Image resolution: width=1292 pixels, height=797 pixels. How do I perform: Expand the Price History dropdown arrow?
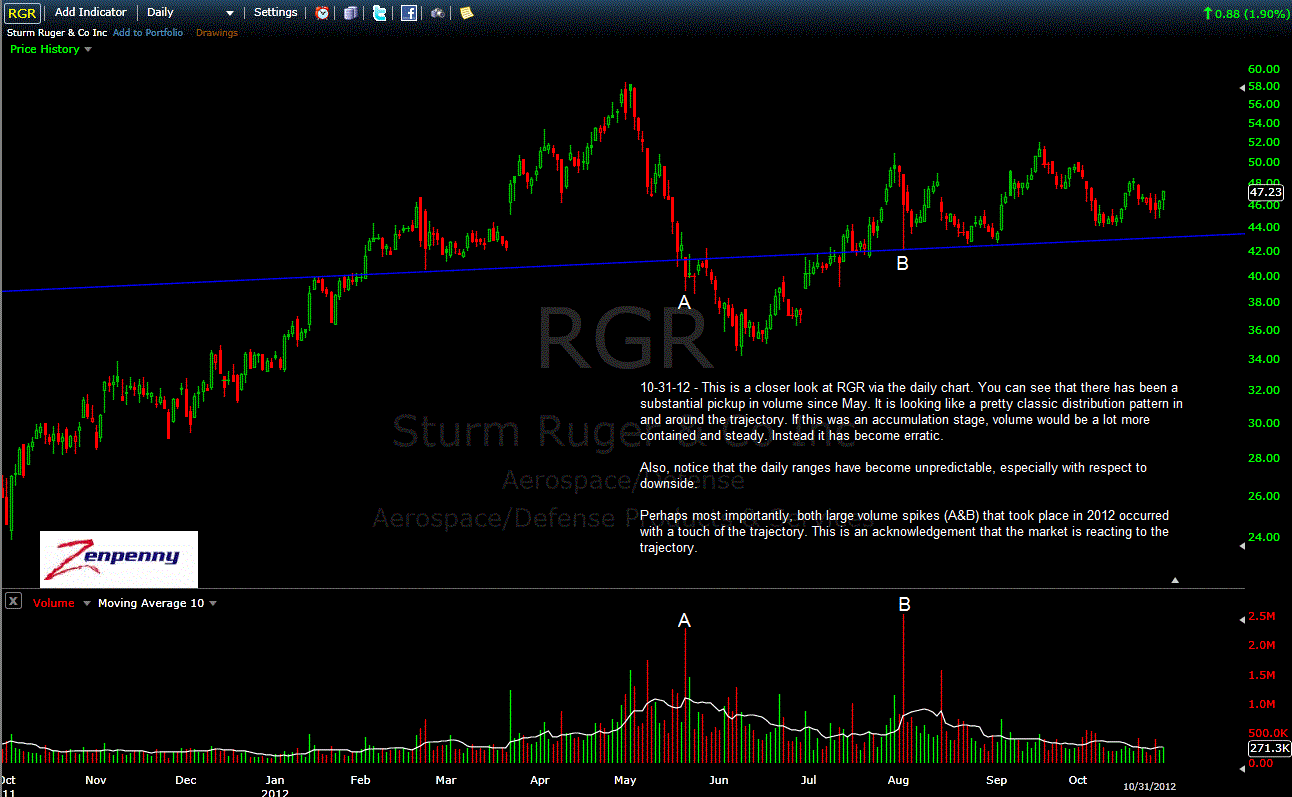click(88, 49)
